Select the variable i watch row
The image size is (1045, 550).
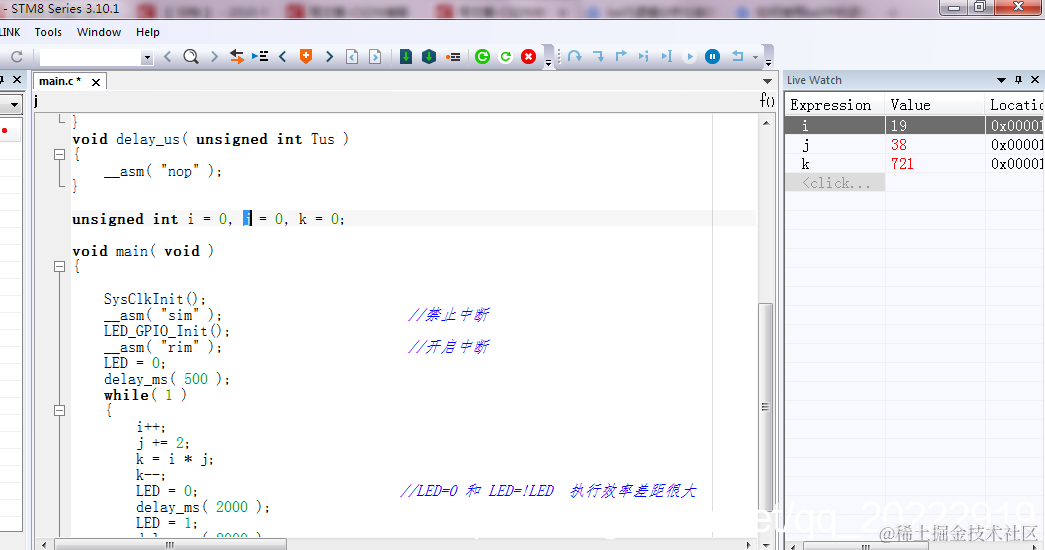[914, 125]
